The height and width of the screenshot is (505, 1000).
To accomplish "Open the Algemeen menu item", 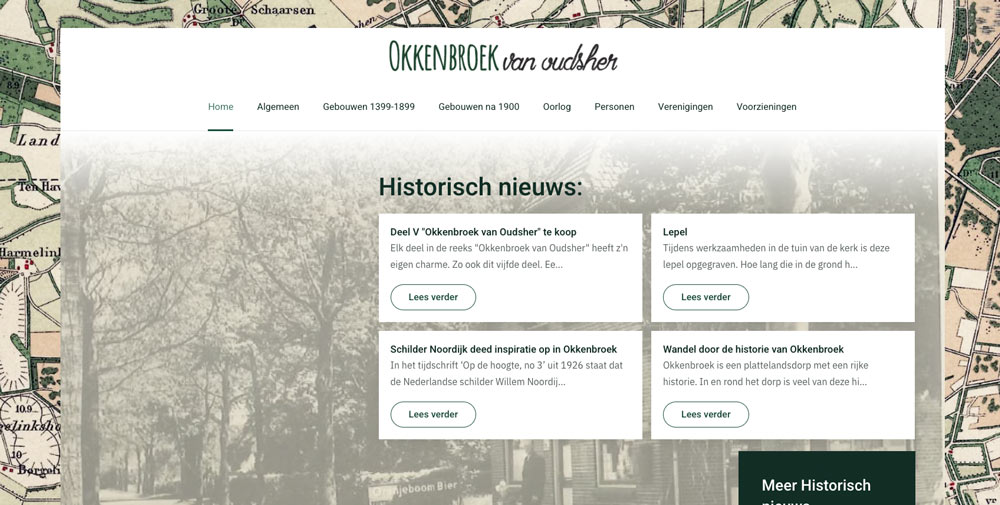I will 278,107.
